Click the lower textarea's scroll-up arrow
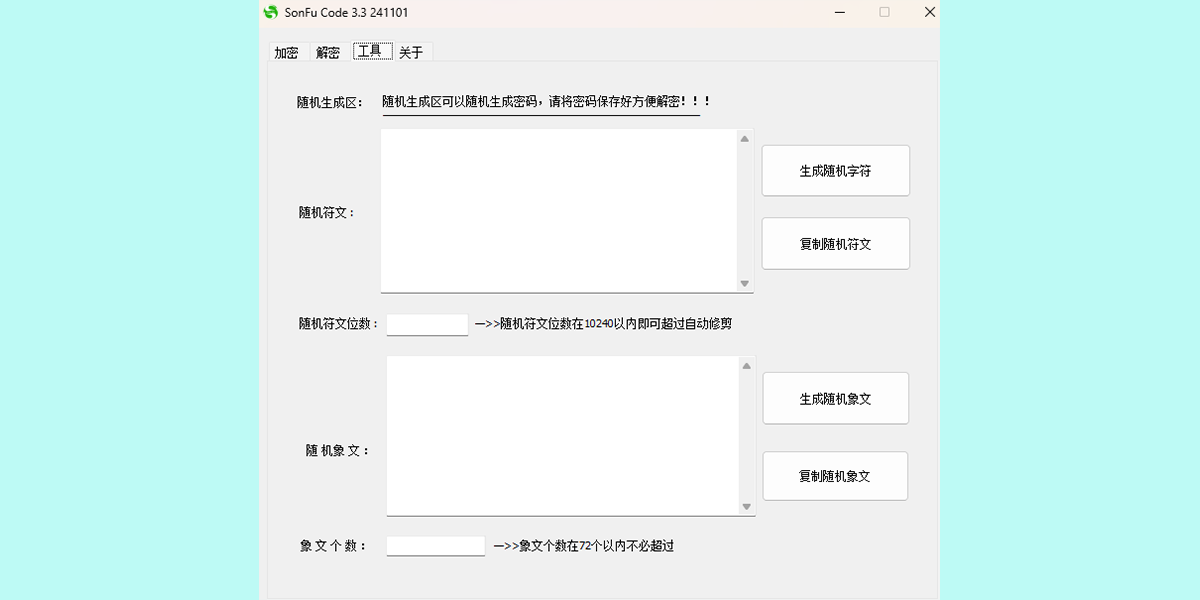The image size is (1200, 600). [x=744, y=366]
